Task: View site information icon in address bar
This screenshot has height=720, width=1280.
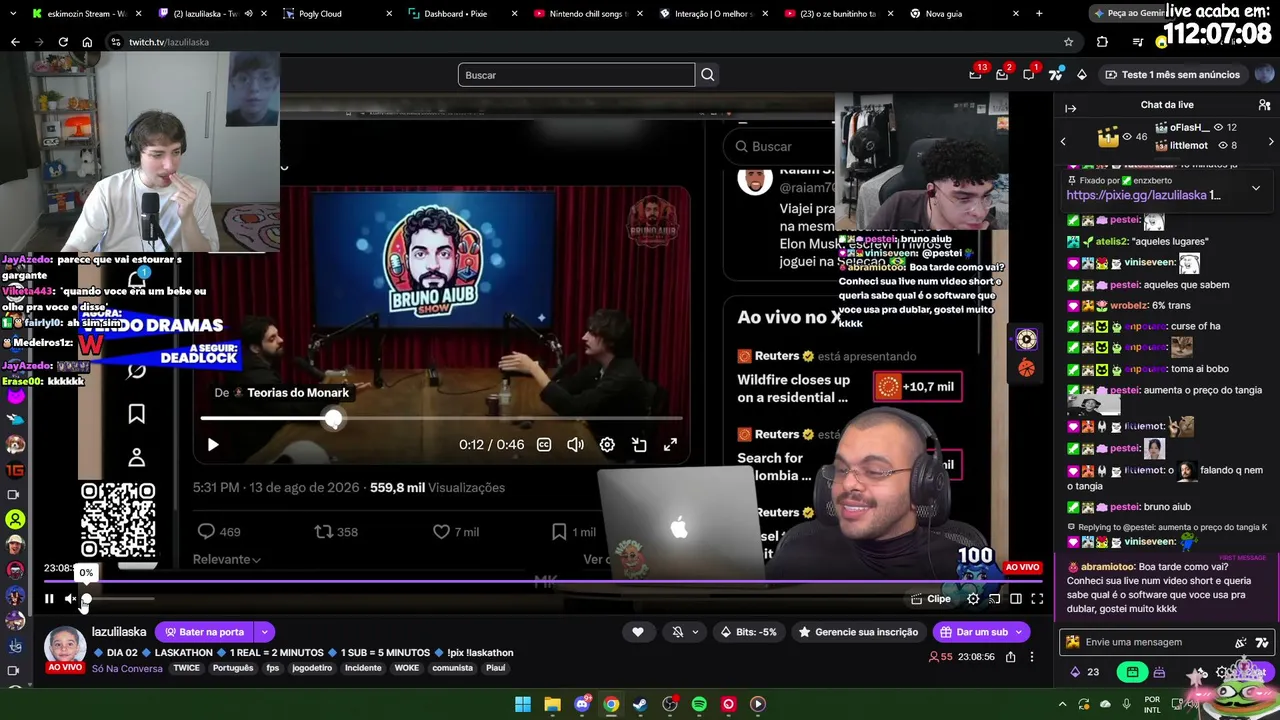Action: click(116, 42)
